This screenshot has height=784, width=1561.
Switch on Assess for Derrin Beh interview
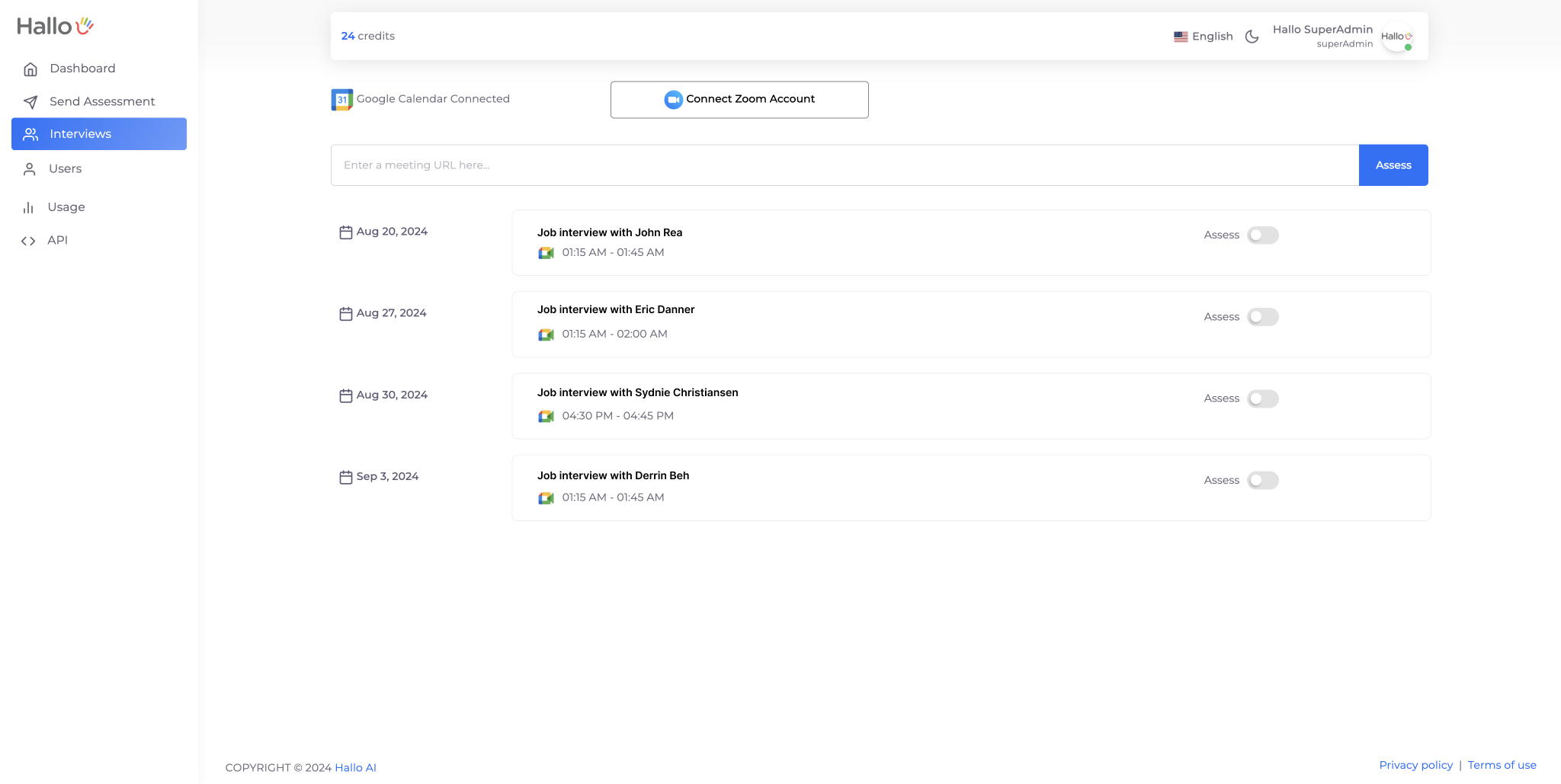point(1262,481)
